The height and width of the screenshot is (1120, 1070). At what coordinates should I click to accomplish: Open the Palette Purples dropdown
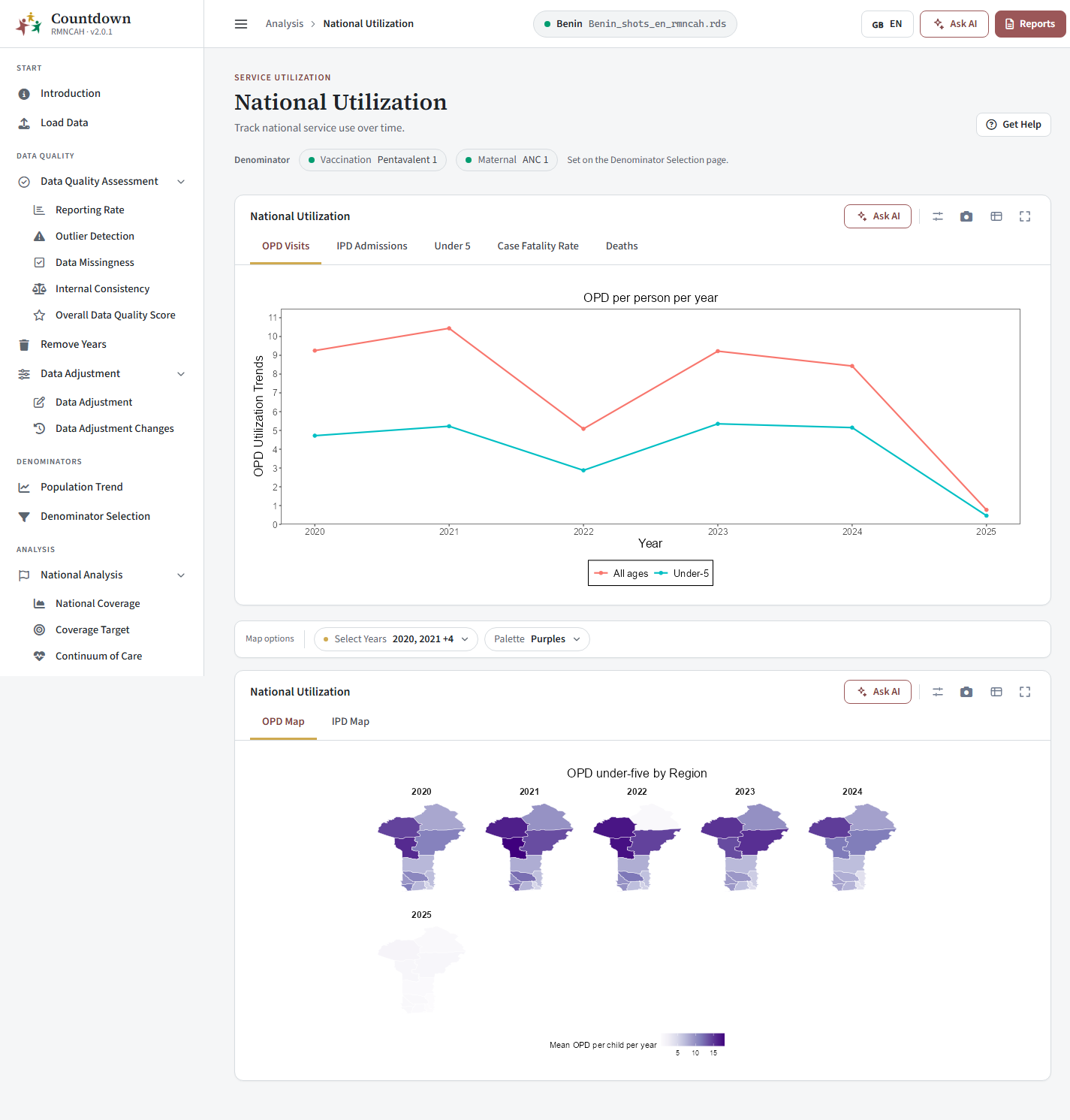coord(537,639)
